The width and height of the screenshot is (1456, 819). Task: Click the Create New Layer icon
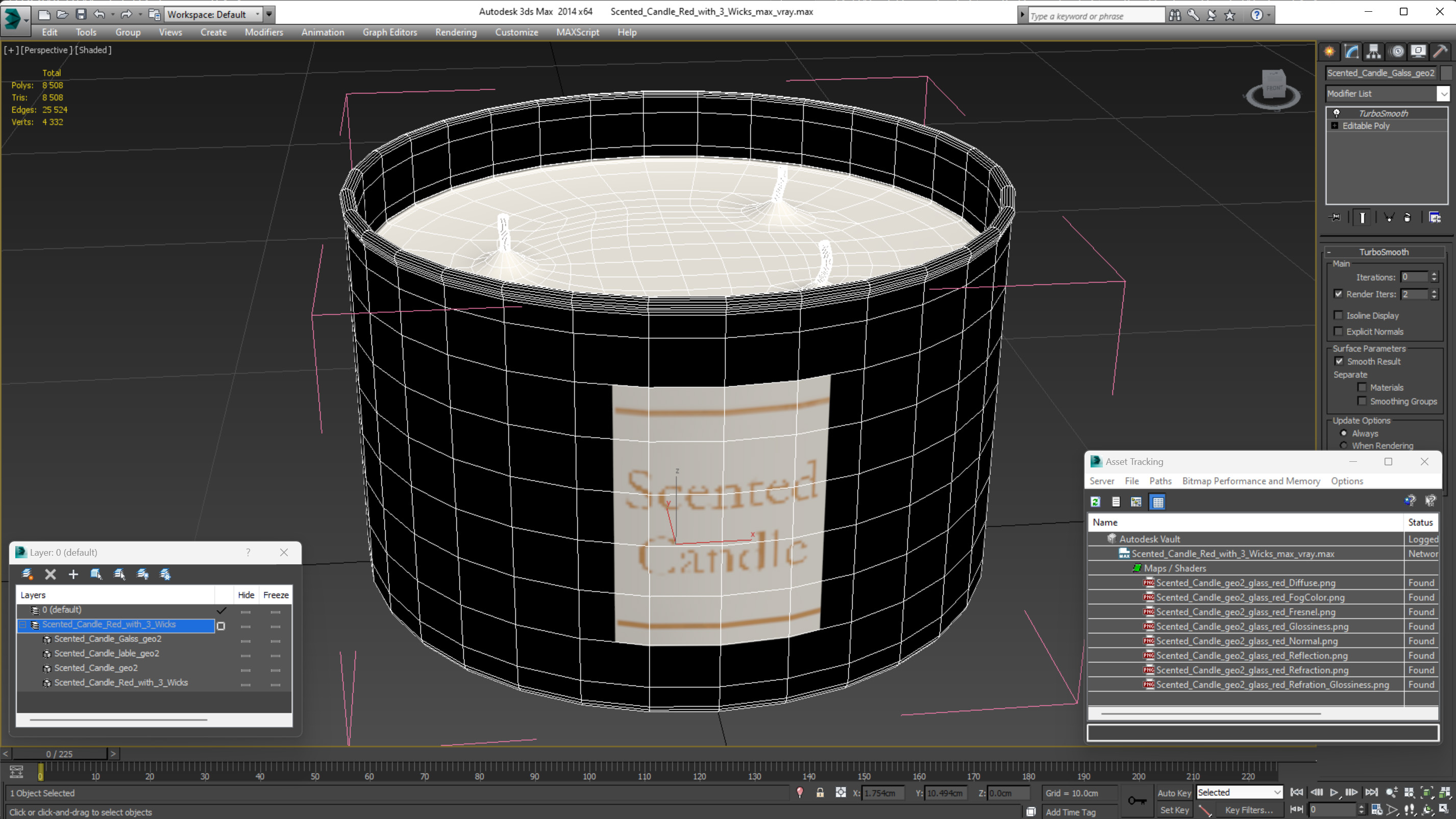click(x=27, y=574)
